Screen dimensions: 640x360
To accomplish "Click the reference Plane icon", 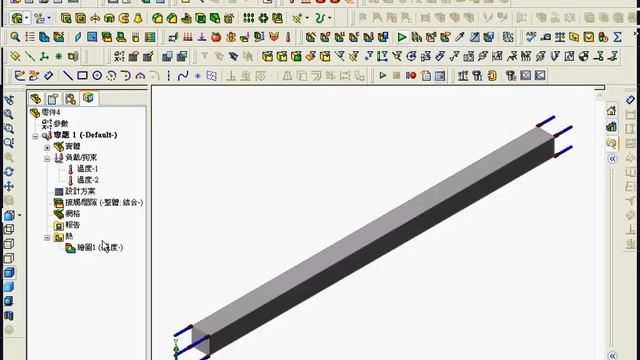I will [x=15, y=56].
